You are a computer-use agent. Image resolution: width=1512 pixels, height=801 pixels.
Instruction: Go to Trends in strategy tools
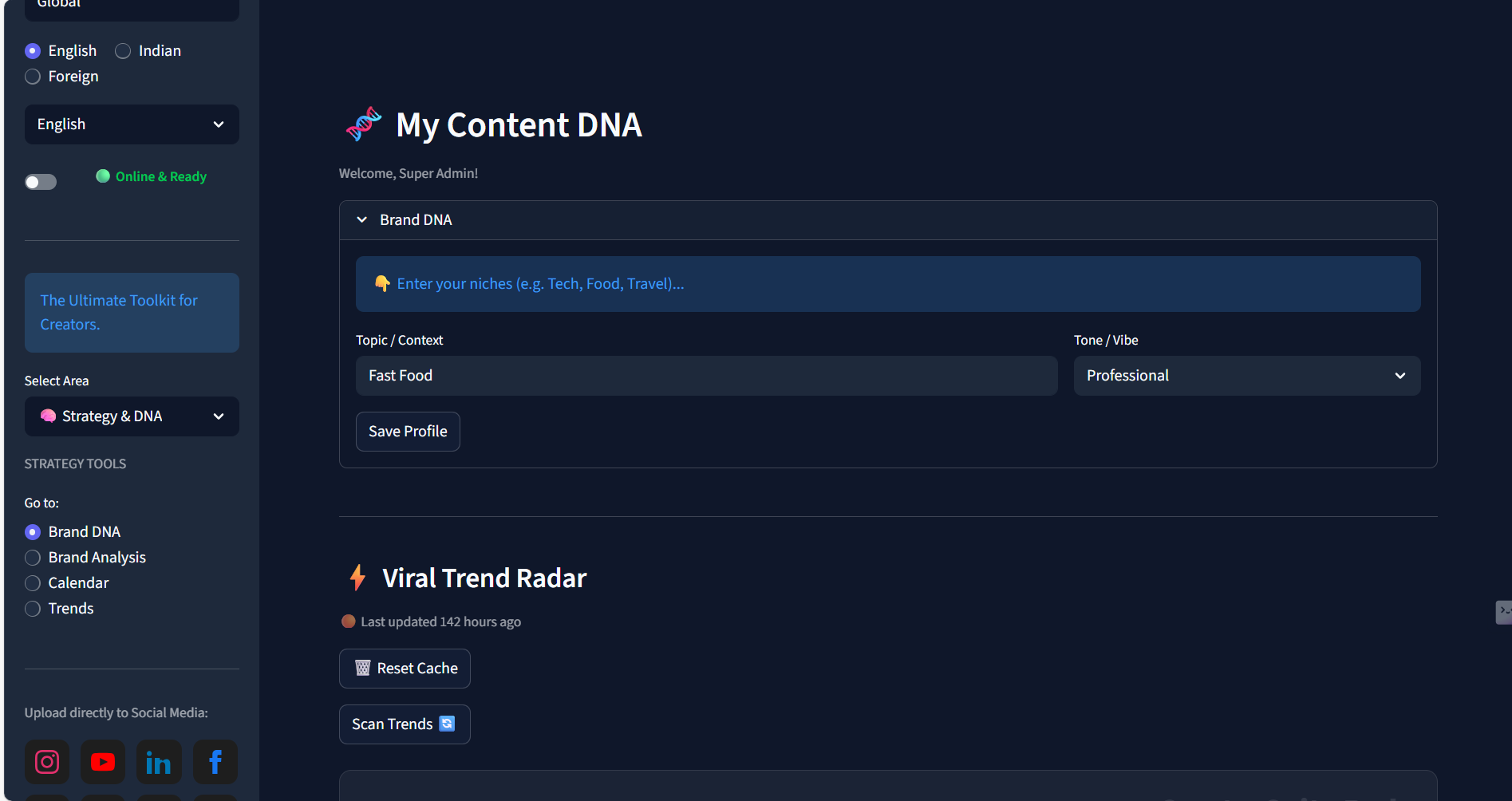[33, 609]
